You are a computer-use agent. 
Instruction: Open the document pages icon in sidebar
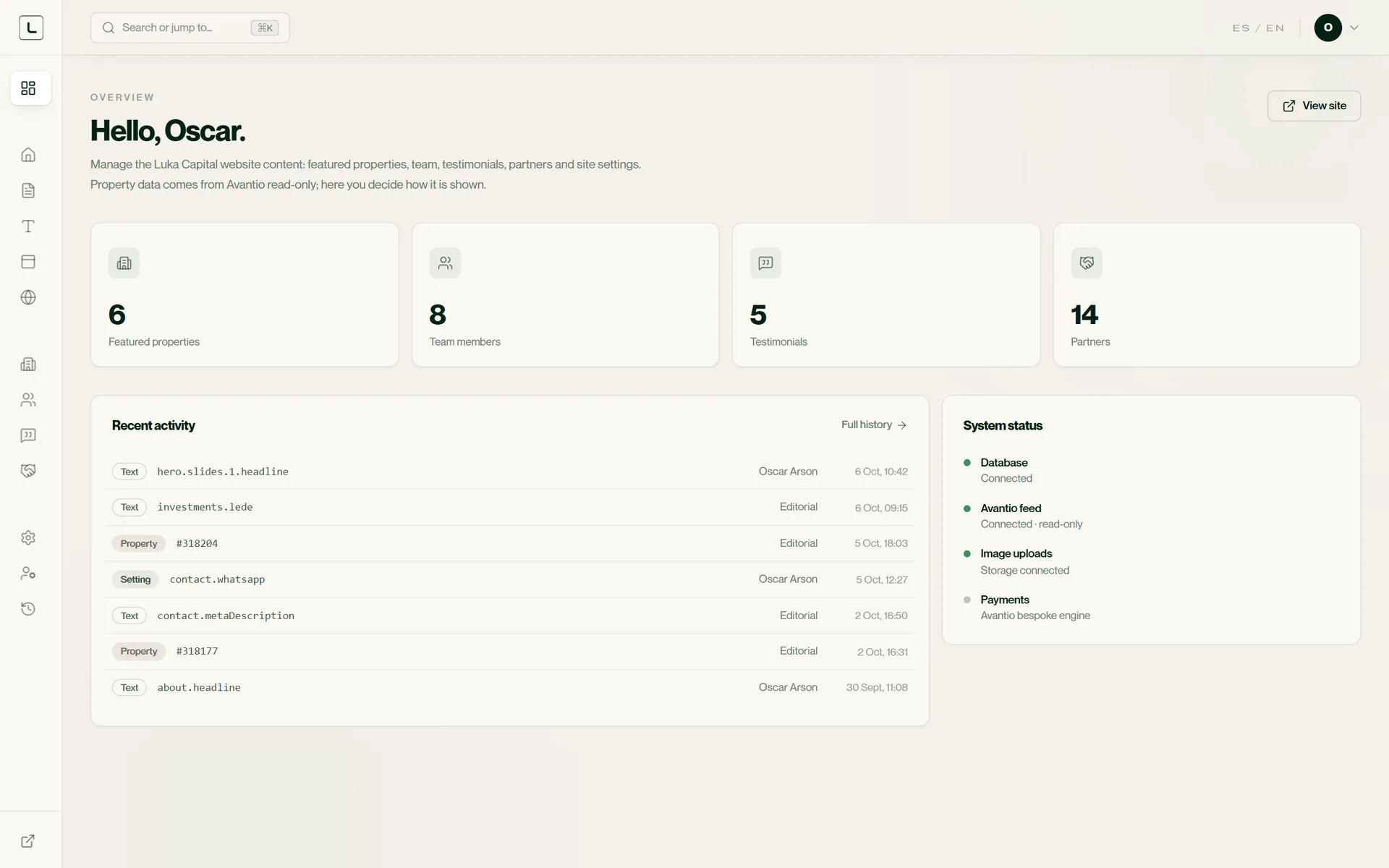point(28,190)
